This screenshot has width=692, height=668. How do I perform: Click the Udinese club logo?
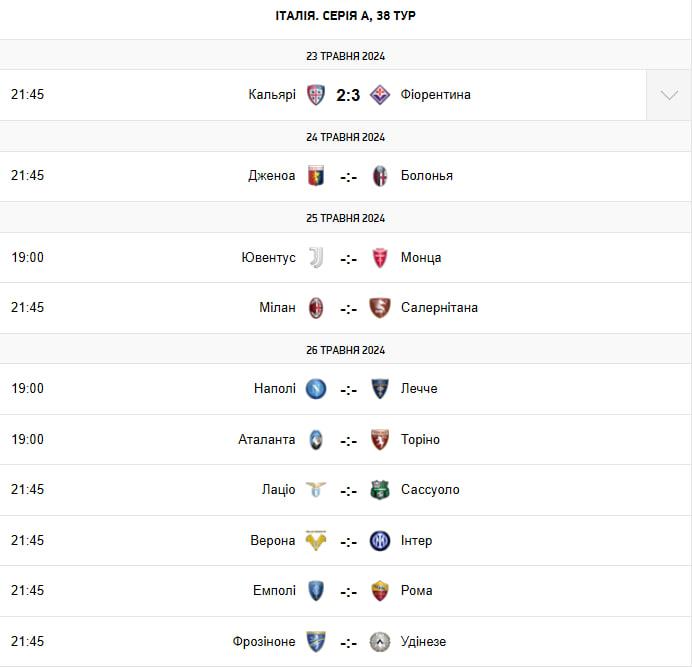pyautogui.click(x=380, y=642)
